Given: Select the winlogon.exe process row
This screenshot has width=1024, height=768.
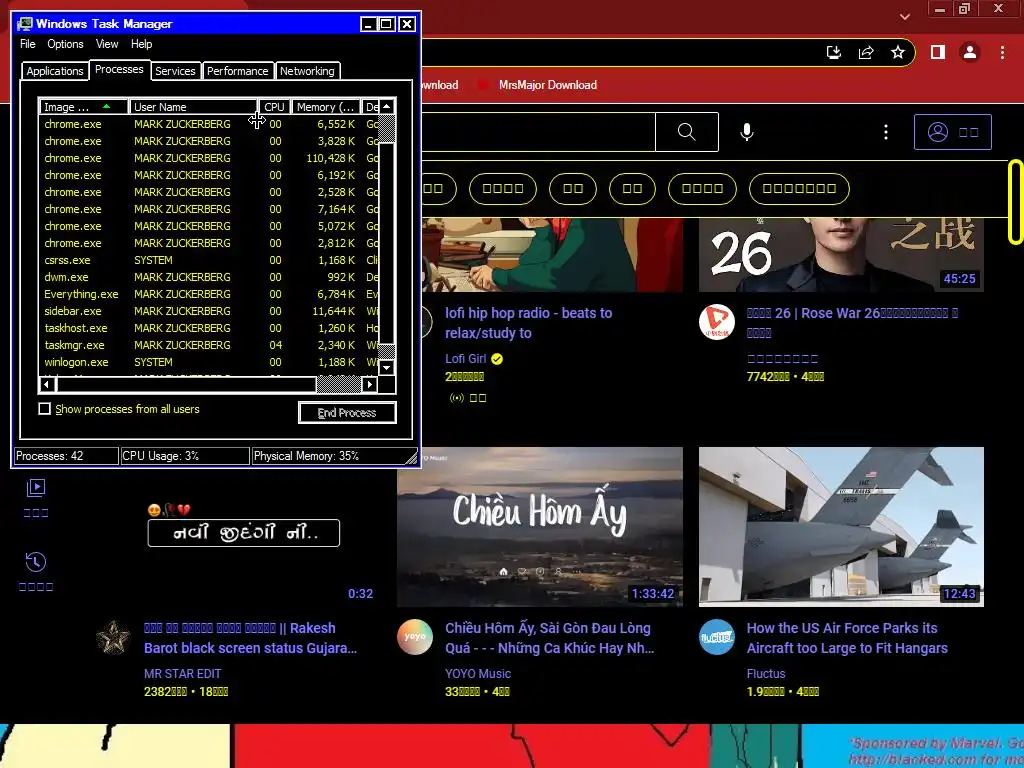Looking at the screenshot, I should point(209,362).
